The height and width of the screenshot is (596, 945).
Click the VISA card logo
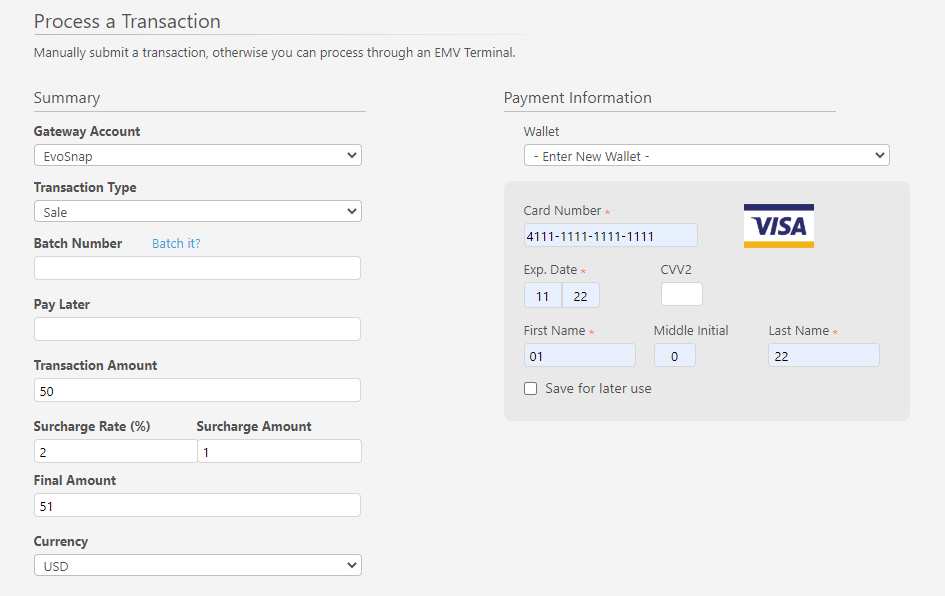[x=779, y=226]
